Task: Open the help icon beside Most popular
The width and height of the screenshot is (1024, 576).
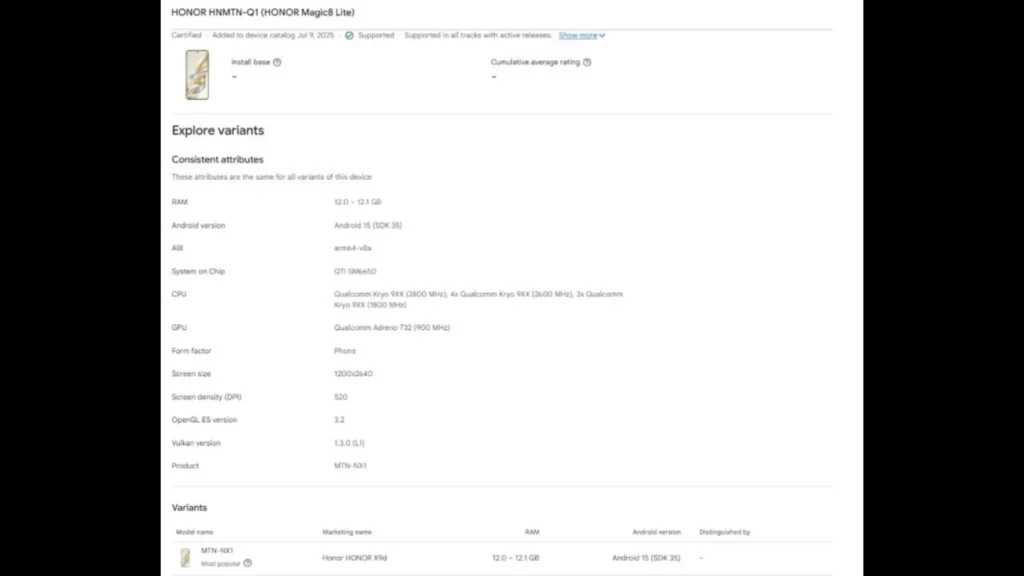Action: pos(248,563)
